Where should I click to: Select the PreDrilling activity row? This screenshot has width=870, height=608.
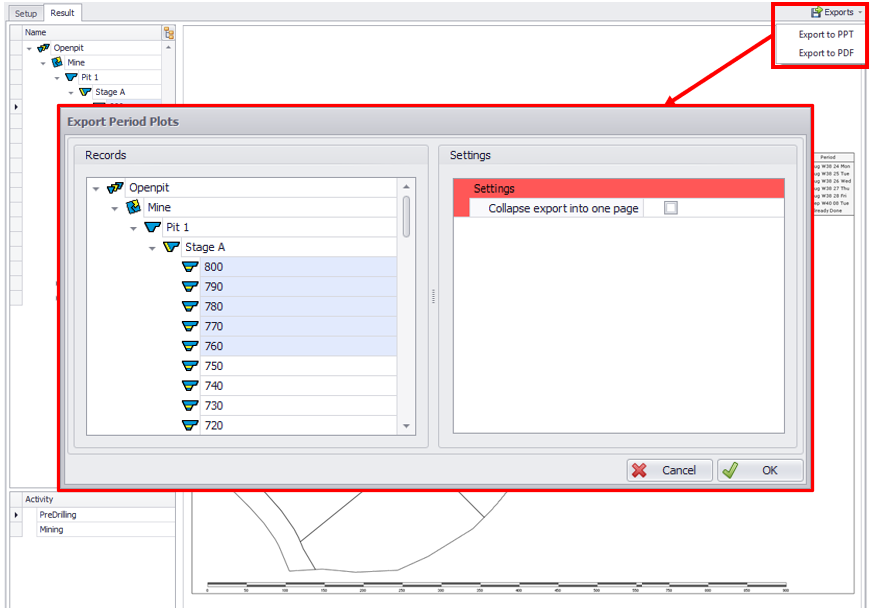[x=105, y=515]
